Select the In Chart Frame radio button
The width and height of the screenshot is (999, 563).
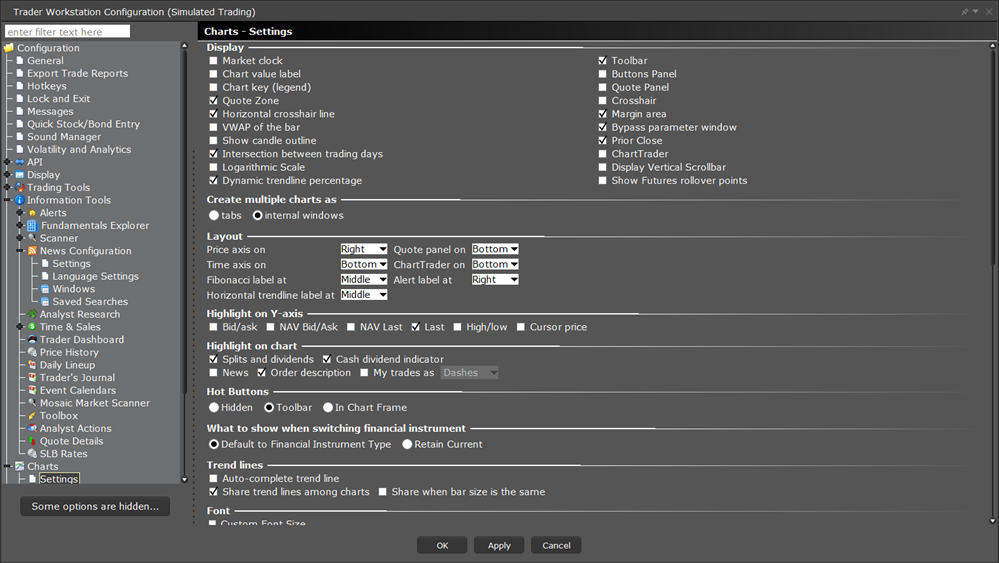[x=328, y=407]
